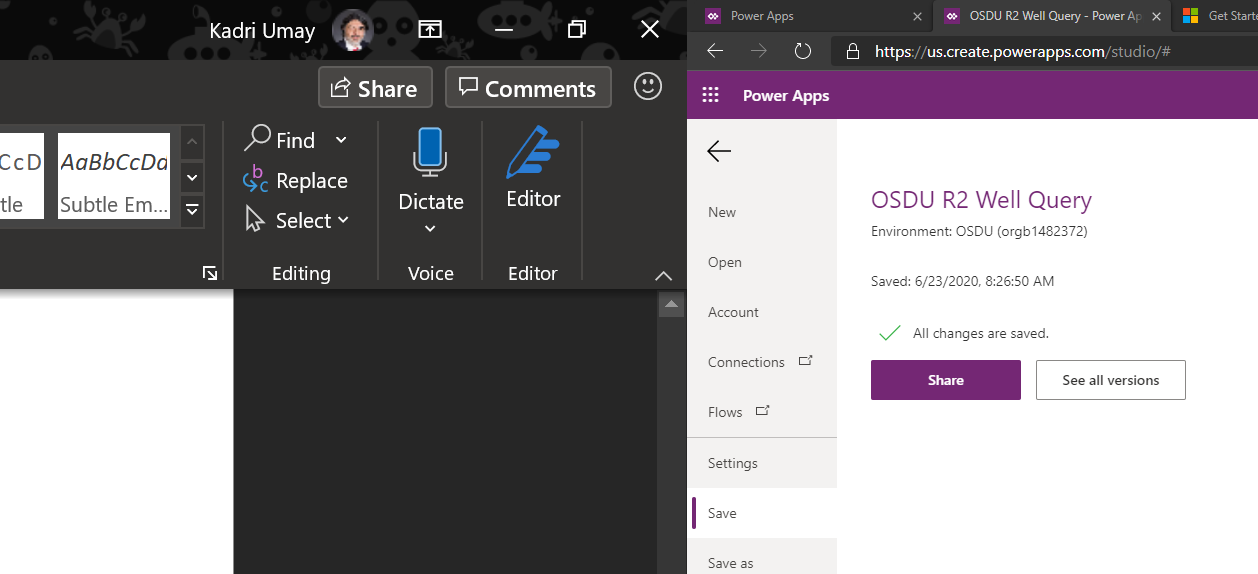Screen dimensions: 1258x574
Task: Click Connections external link icon
Action: (x=805, y=361)
